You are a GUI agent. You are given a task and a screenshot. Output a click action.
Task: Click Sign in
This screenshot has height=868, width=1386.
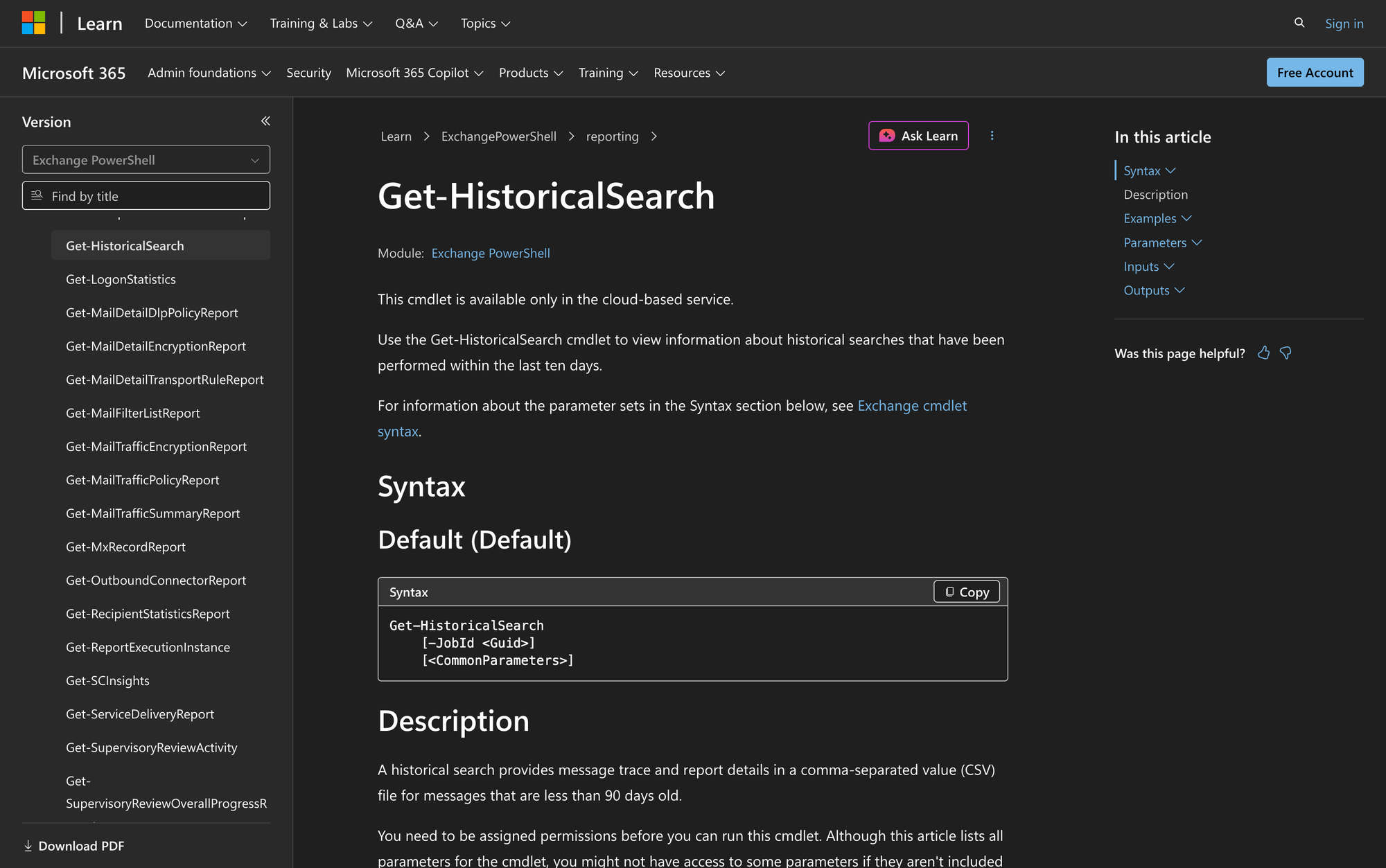[x=1344, y=24]
